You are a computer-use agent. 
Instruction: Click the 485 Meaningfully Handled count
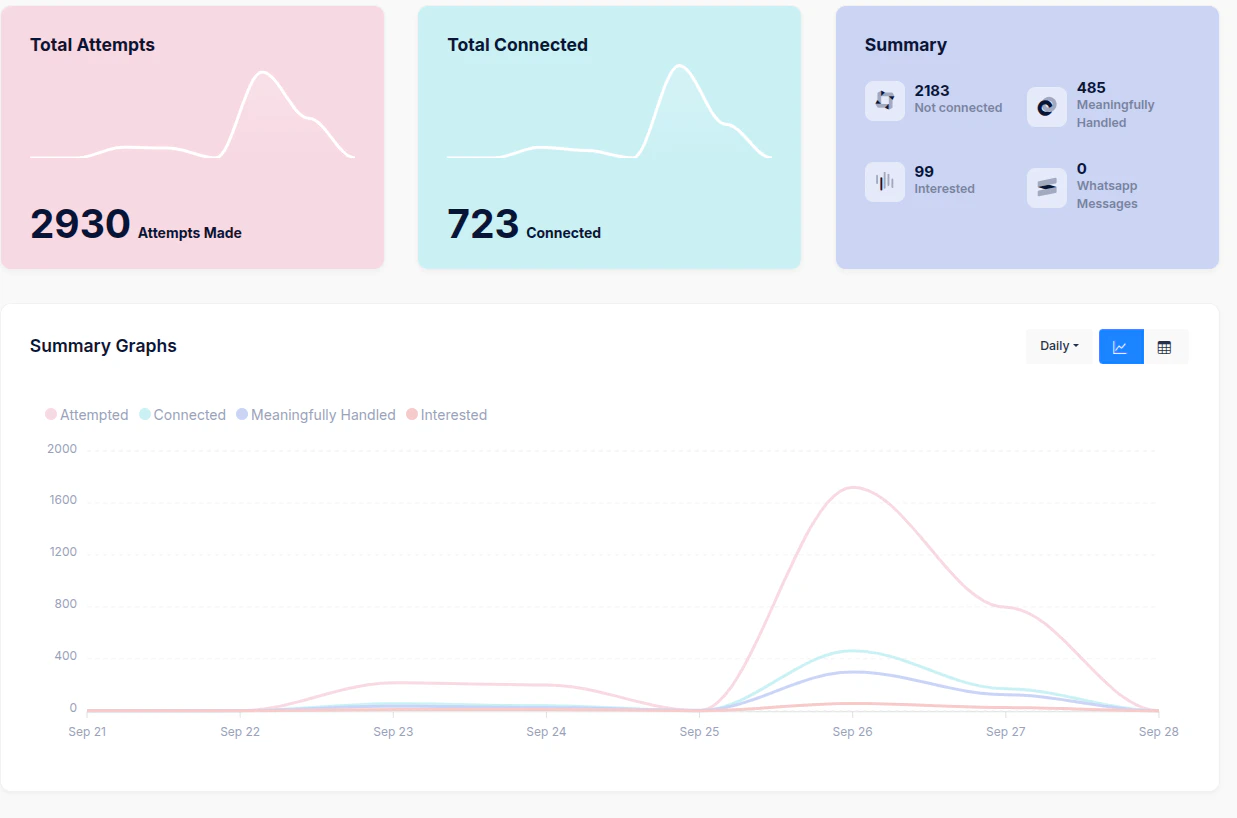[x=1091, y=87]
